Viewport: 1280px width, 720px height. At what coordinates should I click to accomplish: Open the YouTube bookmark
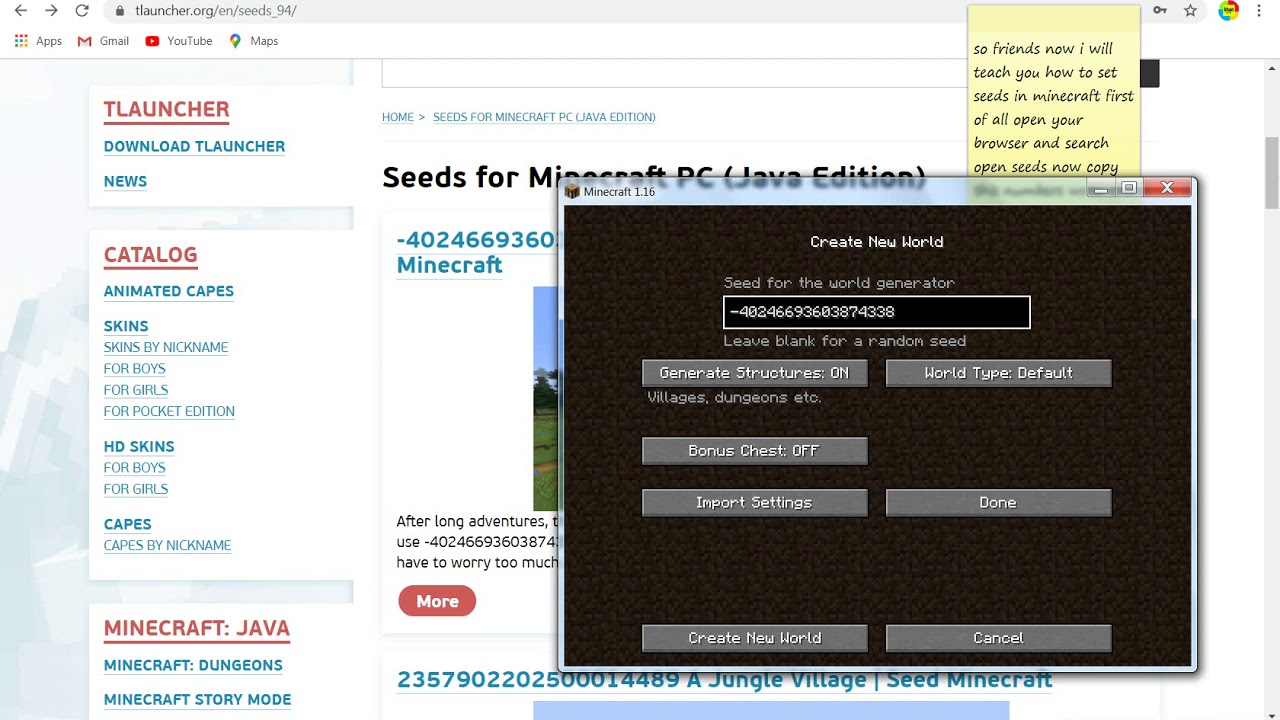pyautogui.click(x=178, y=41)
